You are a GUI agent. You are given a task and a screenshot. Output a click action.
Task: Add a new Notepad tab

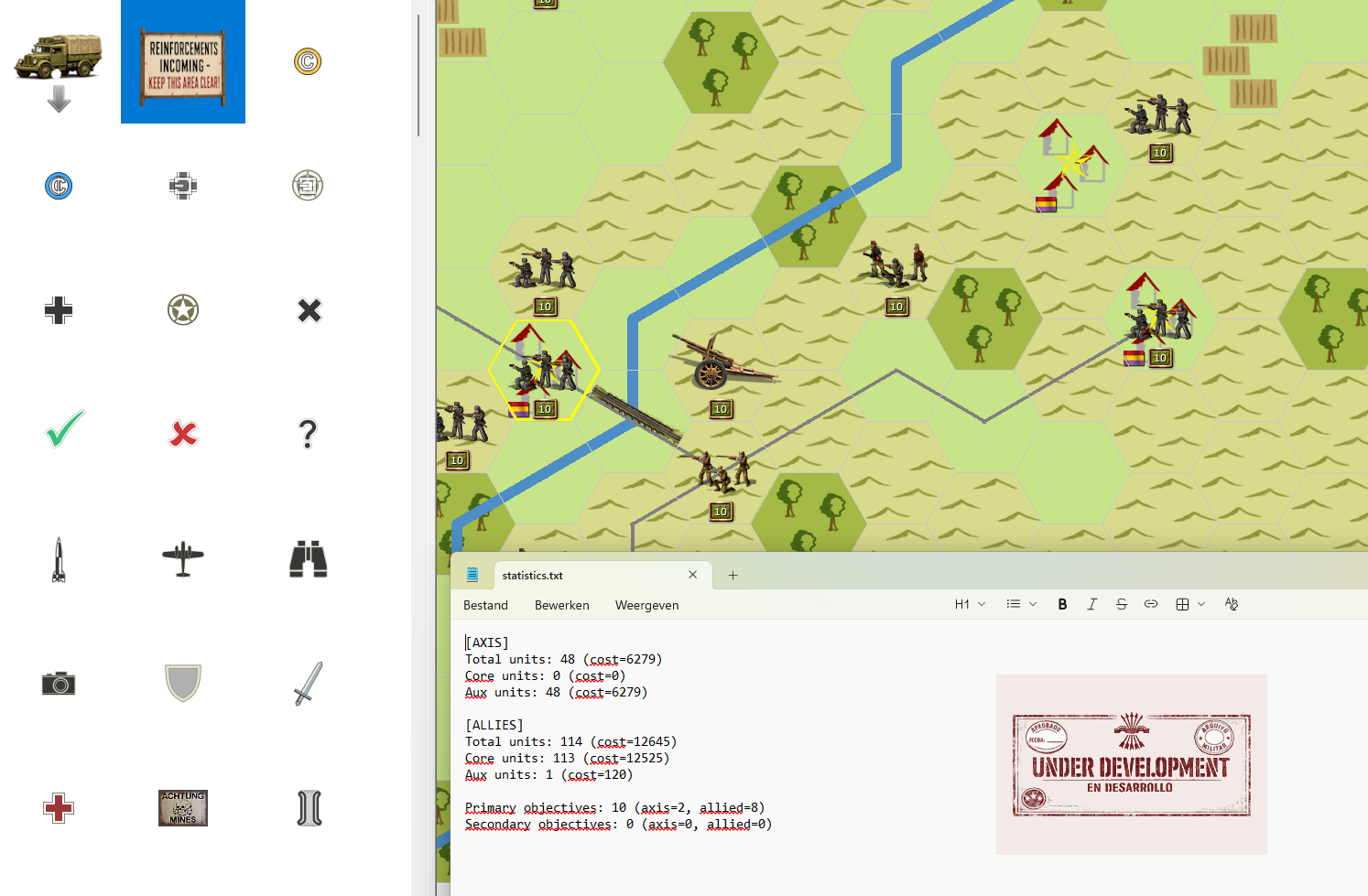pos(733,575)
